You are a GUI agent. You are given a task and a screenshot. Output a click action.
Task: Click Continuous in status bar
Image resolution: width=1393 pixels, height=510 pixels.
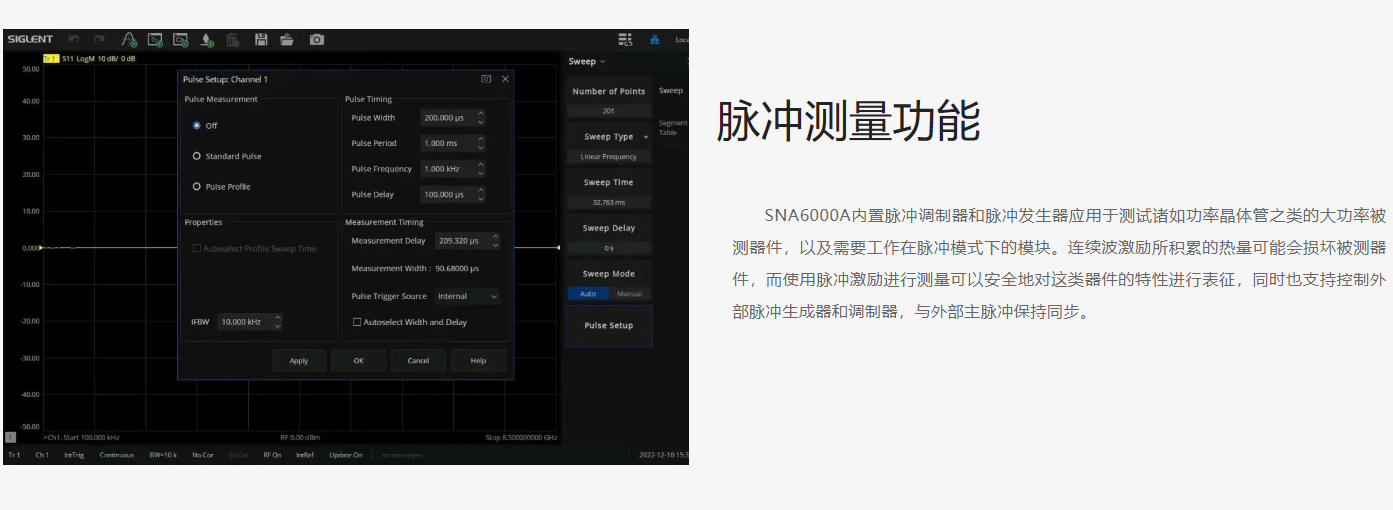click(117, 455)
